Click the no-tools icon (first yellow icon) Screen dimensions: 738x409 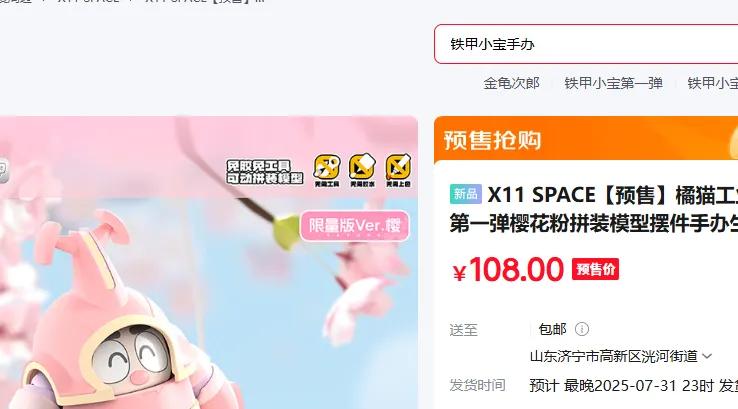327,170
